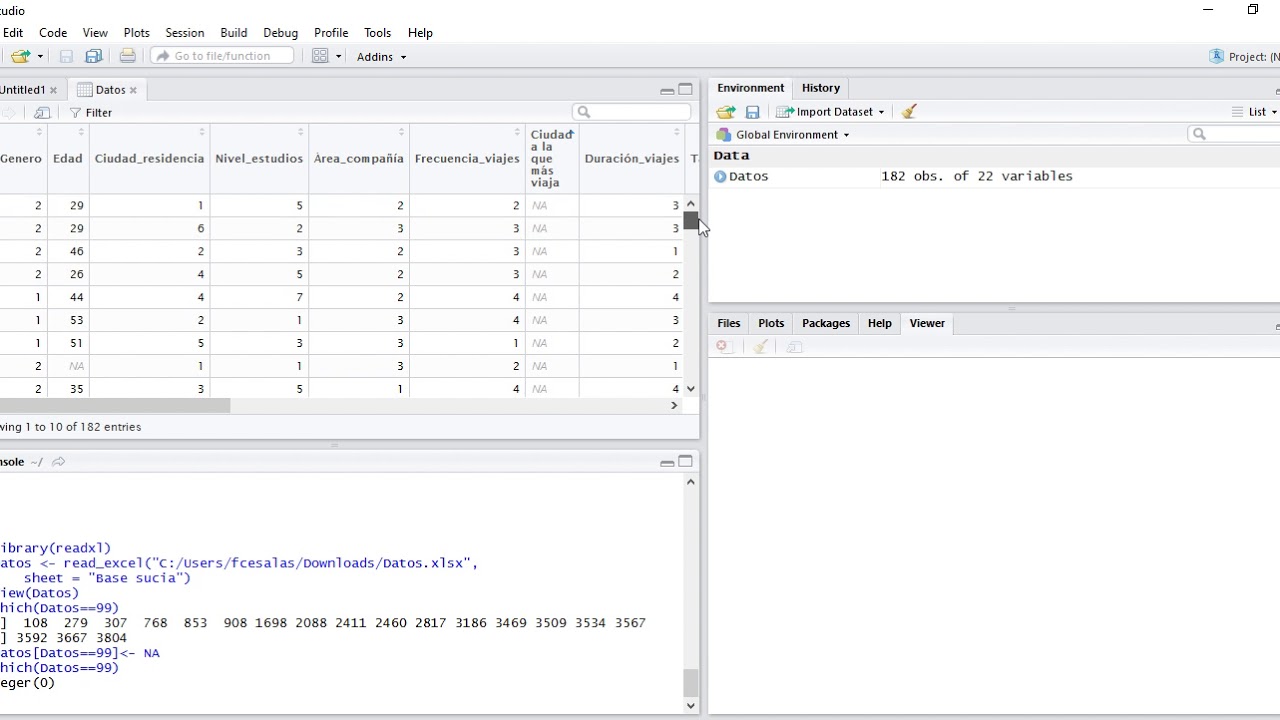Switch to the Environment tab
Image resolution: width=1280 pixels, height=720 pixels.
(750, 88)
